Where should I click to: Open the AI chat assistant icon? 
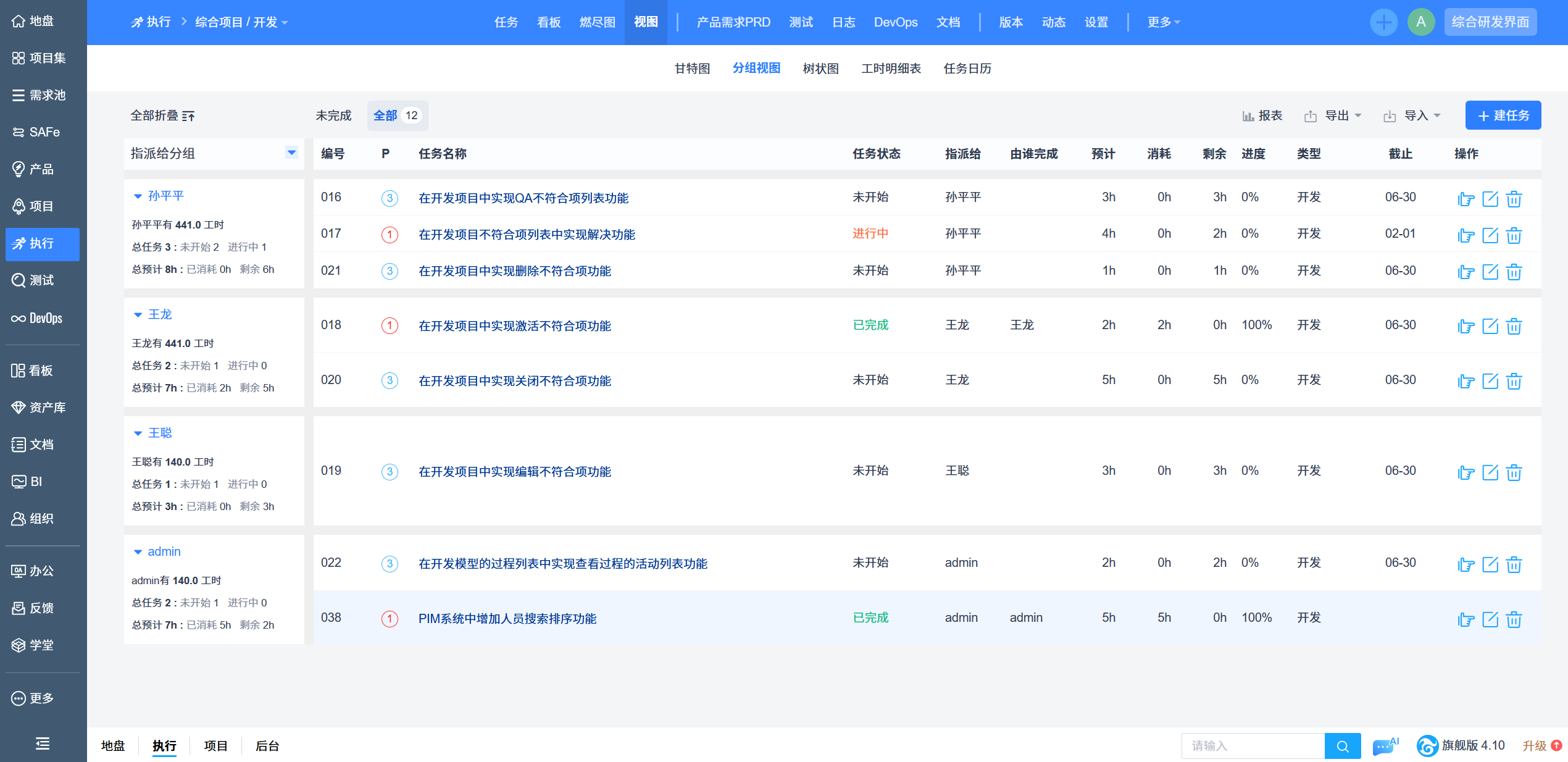(x=1385, y=746)
